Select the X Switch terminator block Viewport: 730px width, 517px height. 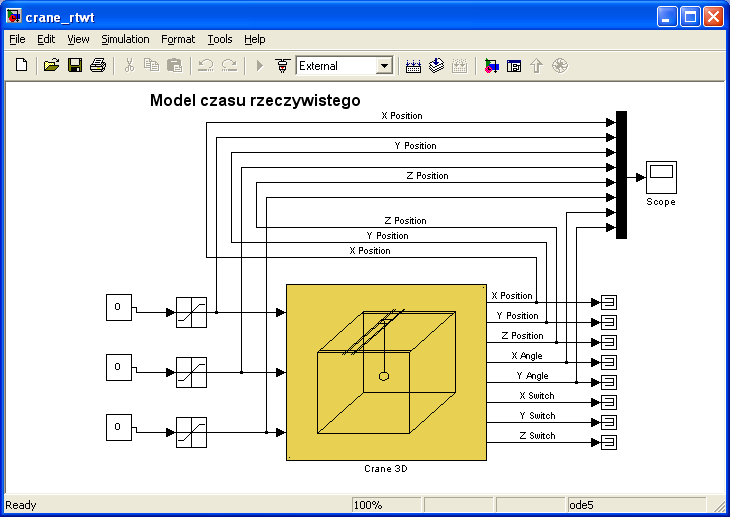click(609, 402)
